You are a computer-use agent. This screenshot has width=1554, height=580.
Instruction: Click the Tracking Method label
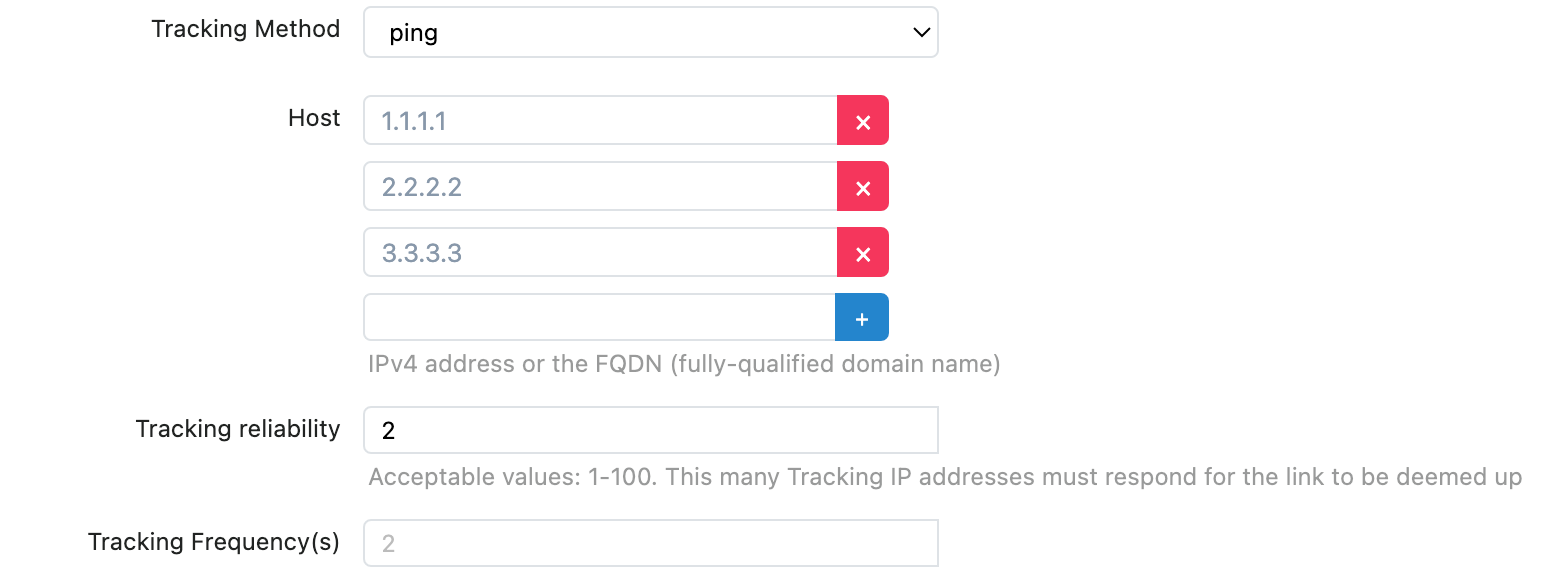tap(245, 29)
